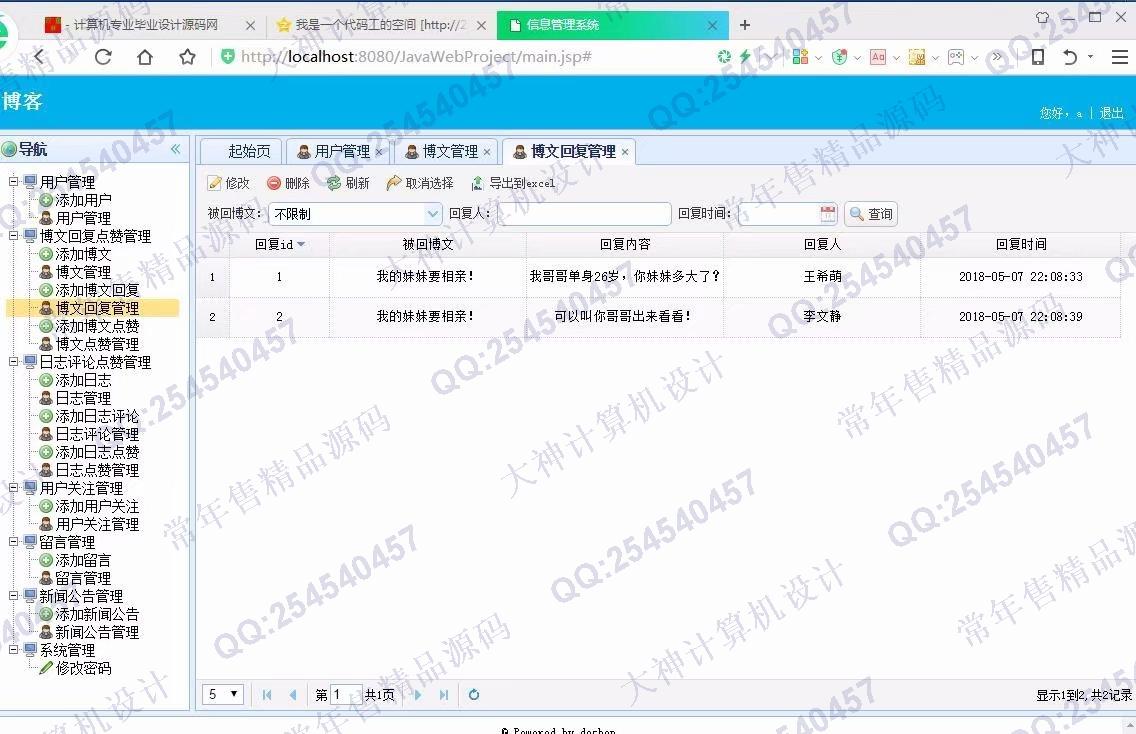Collapse the 日志评论点赞管理 tree node

(14, 362)
